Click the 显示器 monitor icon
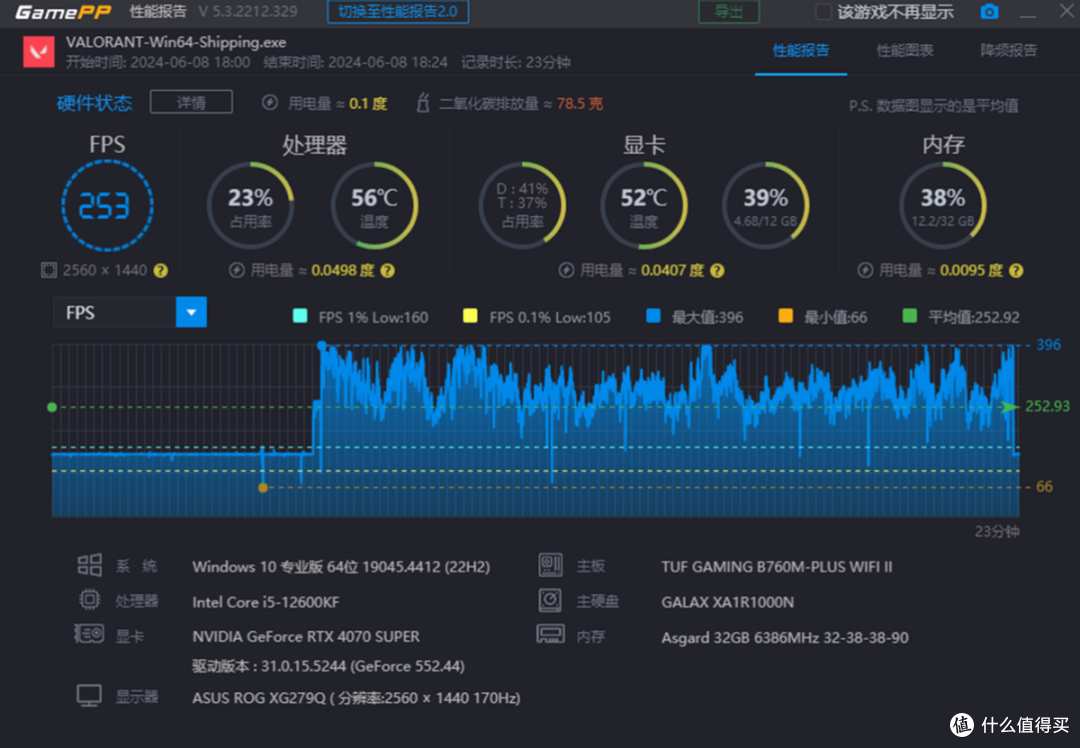 [89, 695]
